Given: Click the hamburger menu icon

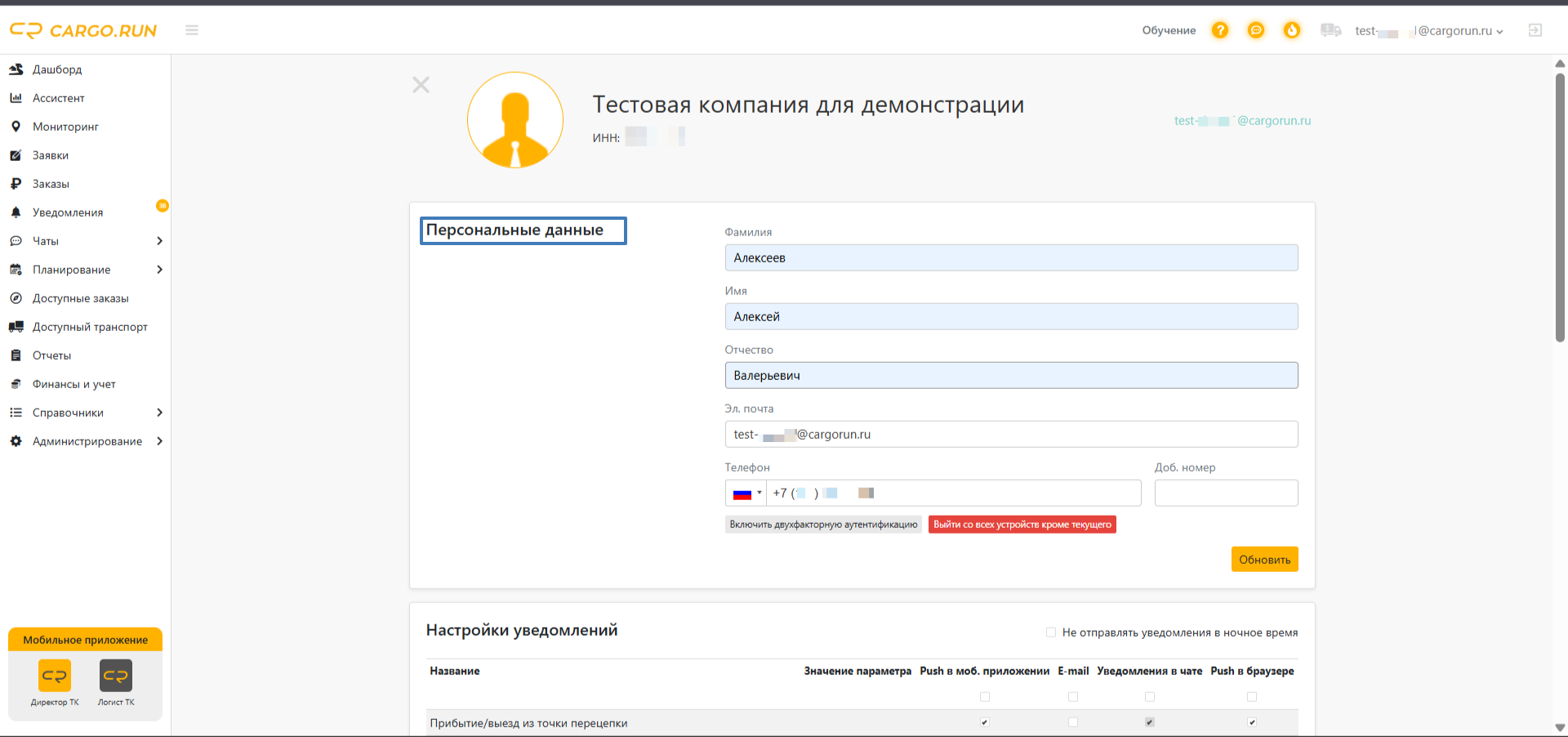Looking at the screenshot, I should pyautogui.click(x=192, y=30).
